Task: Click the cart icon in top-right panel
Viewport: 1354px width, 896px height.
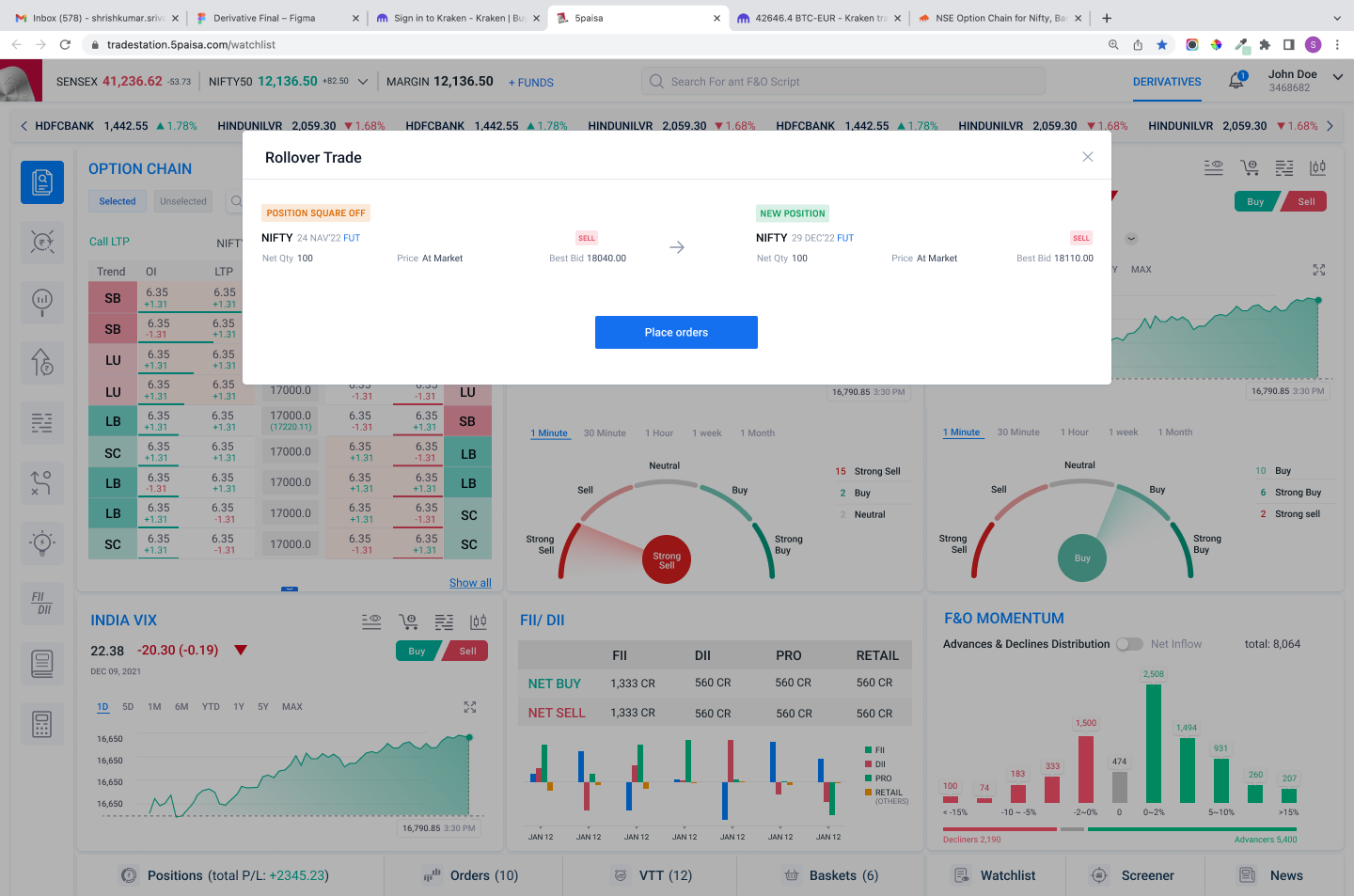Action: pyautogui.click(x=1250, y=167)
